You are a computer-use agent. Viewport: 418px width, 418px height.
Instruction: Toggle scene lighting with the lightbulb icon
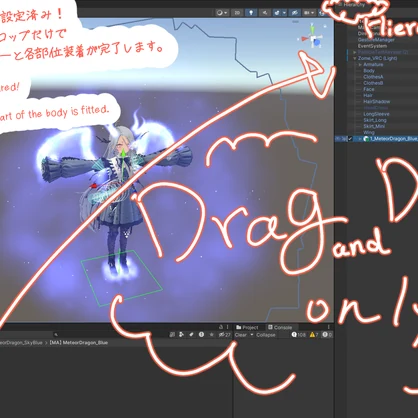pyautogui.click(x=251, y=13)
